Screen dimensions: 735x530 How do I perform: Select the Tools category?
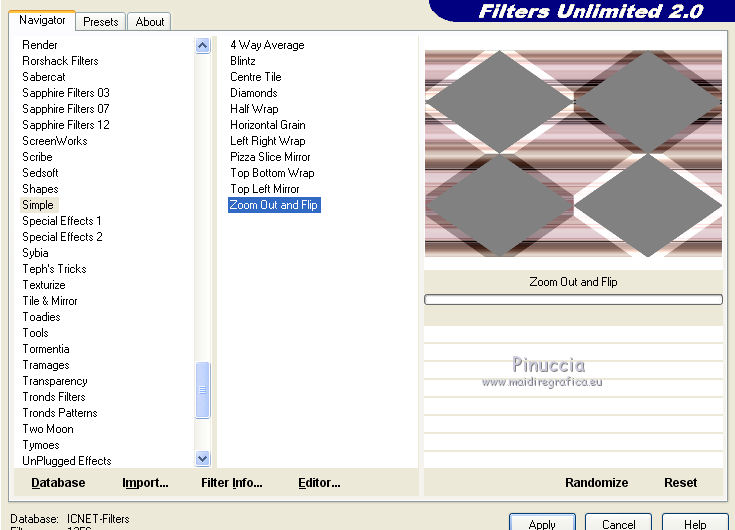click(x=35, y=333)
